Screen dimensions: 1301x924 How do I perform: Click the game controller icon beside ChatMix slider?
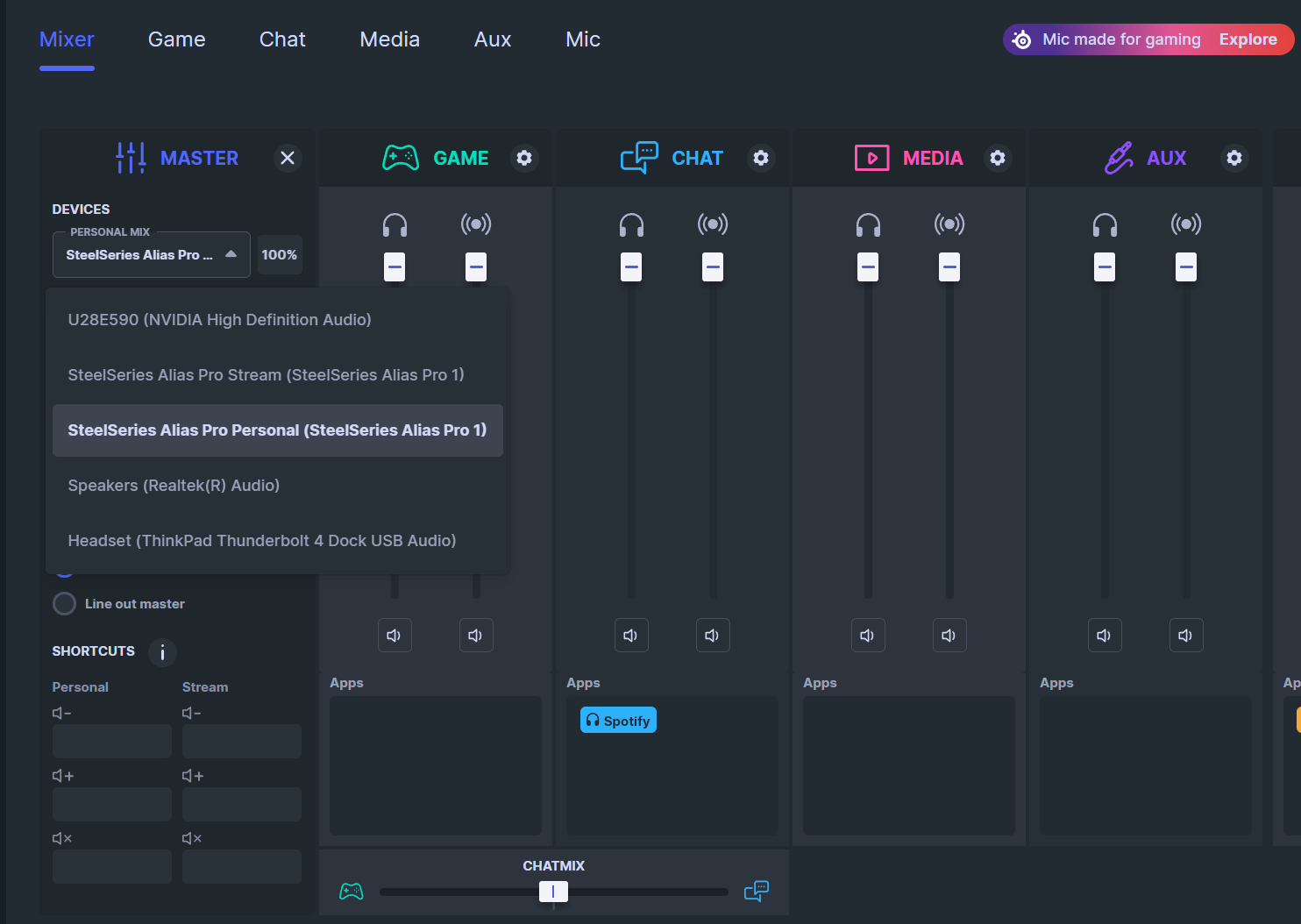click(352, 892)
